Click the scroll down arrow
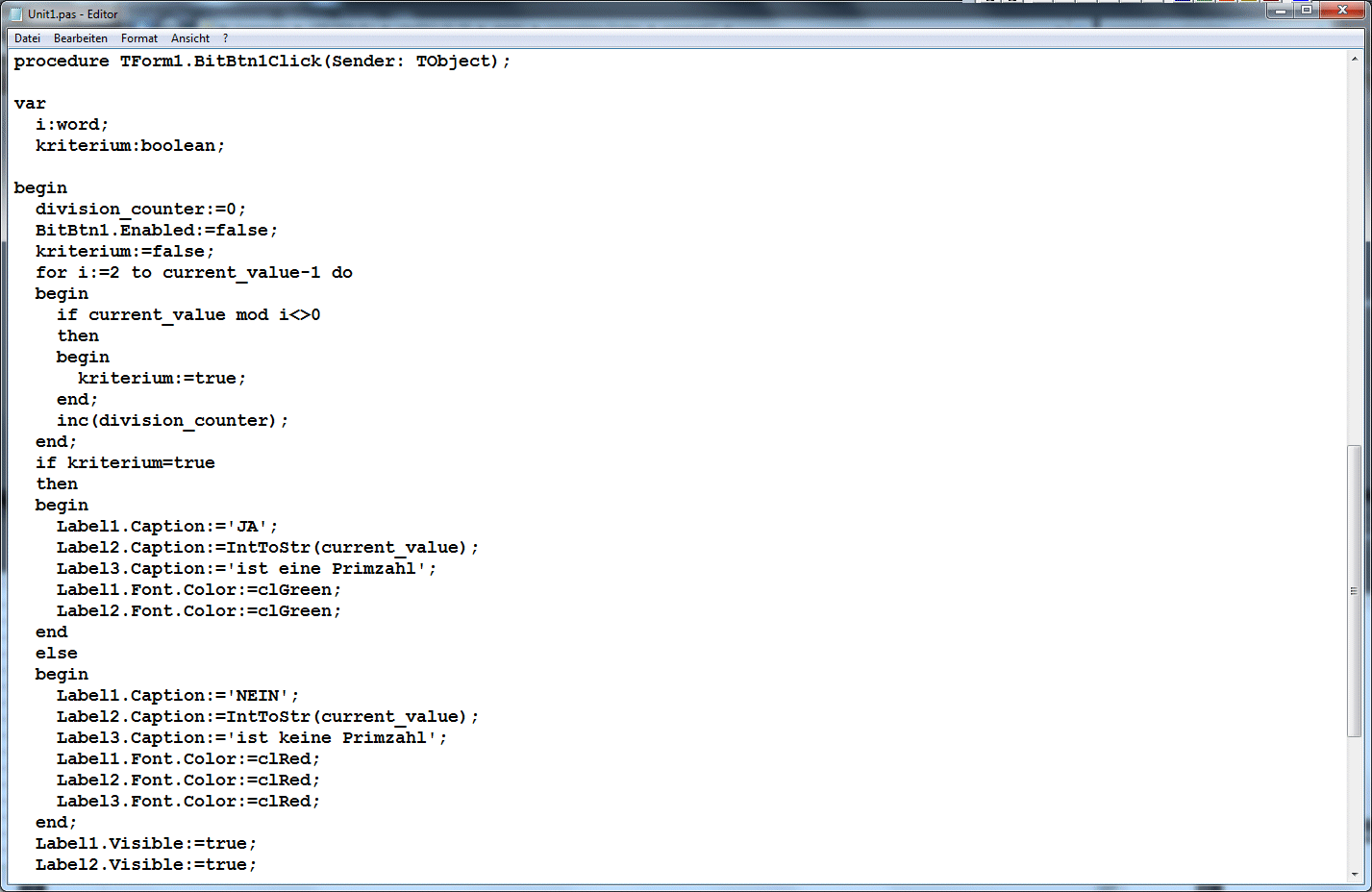1372x892 pixels. (x=1354, y=874)
